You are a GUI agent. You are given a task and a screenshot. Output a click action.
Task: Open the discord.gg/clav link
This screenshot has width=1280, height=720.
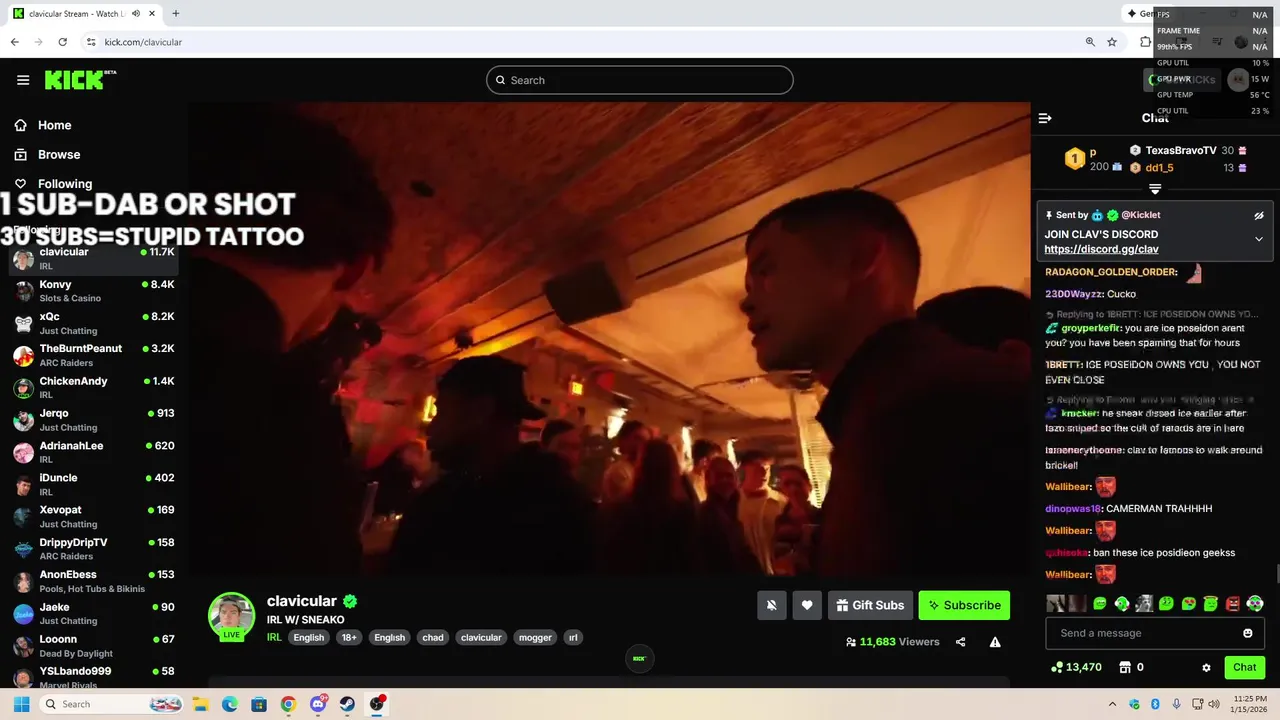pyautogui.click(x=1101, y=249)
